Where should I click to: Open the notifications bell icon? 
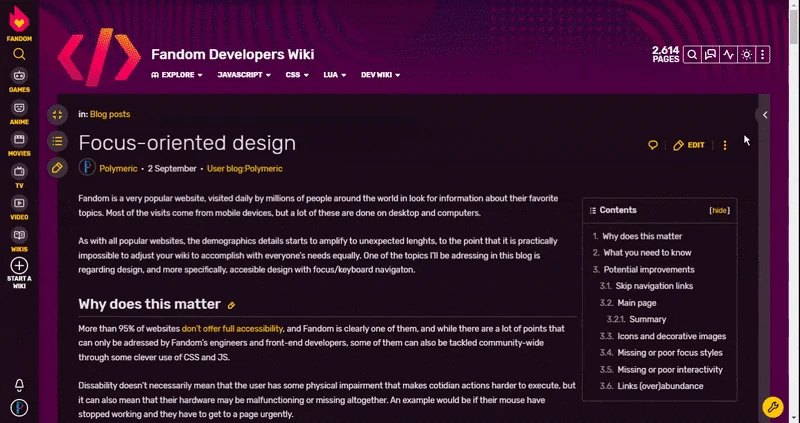(x=19, y=385)
